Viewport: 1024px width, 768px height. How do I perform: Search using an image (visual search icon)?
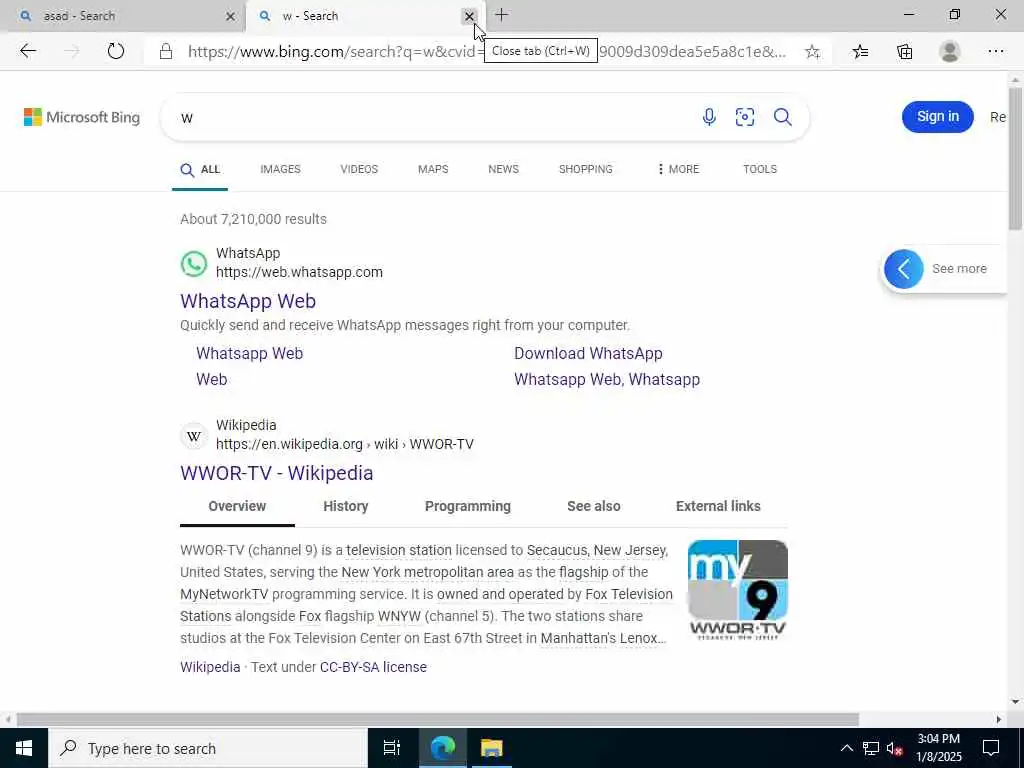point(744,117)
